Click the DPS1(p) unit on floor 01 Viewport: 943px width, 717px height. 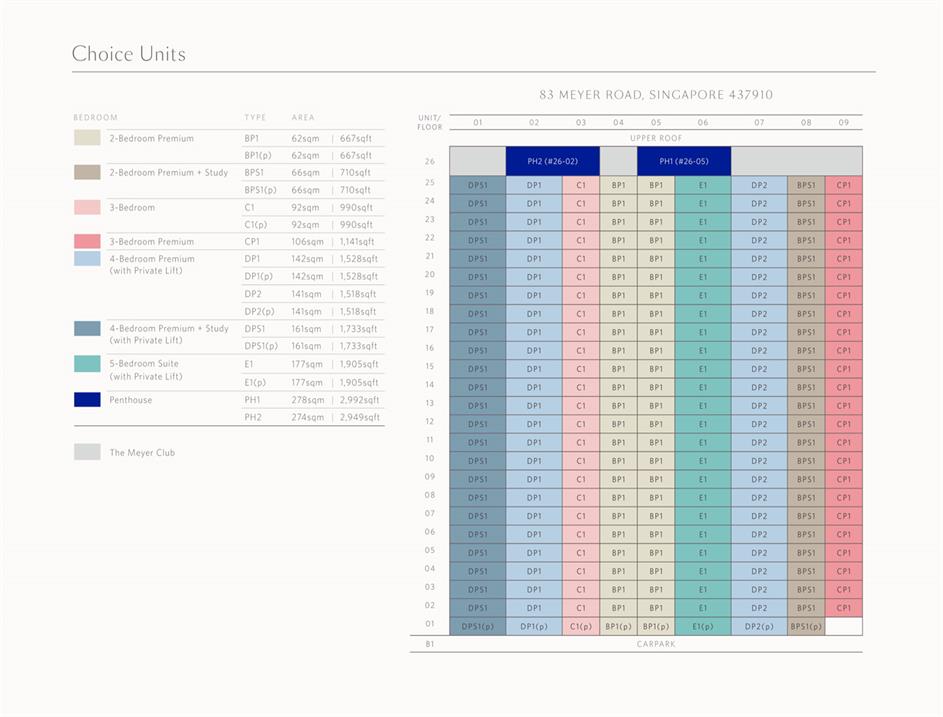click(477, 627)
